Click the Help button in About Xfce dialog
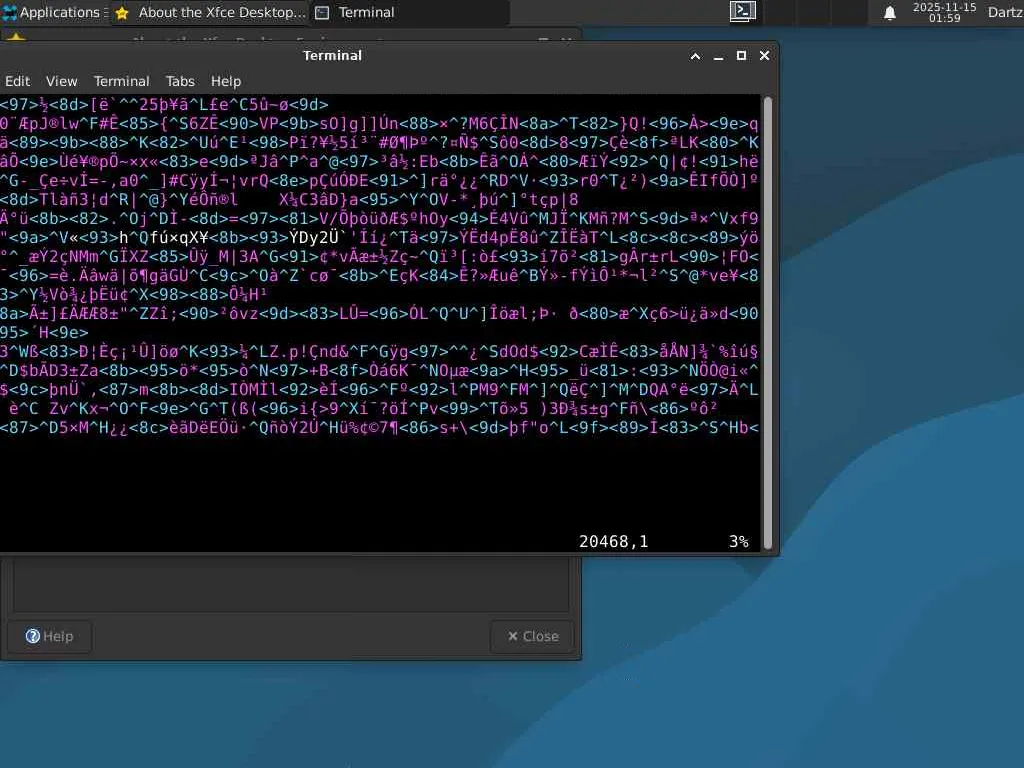This screenshot has width=1024, height=768. point(50,636)
